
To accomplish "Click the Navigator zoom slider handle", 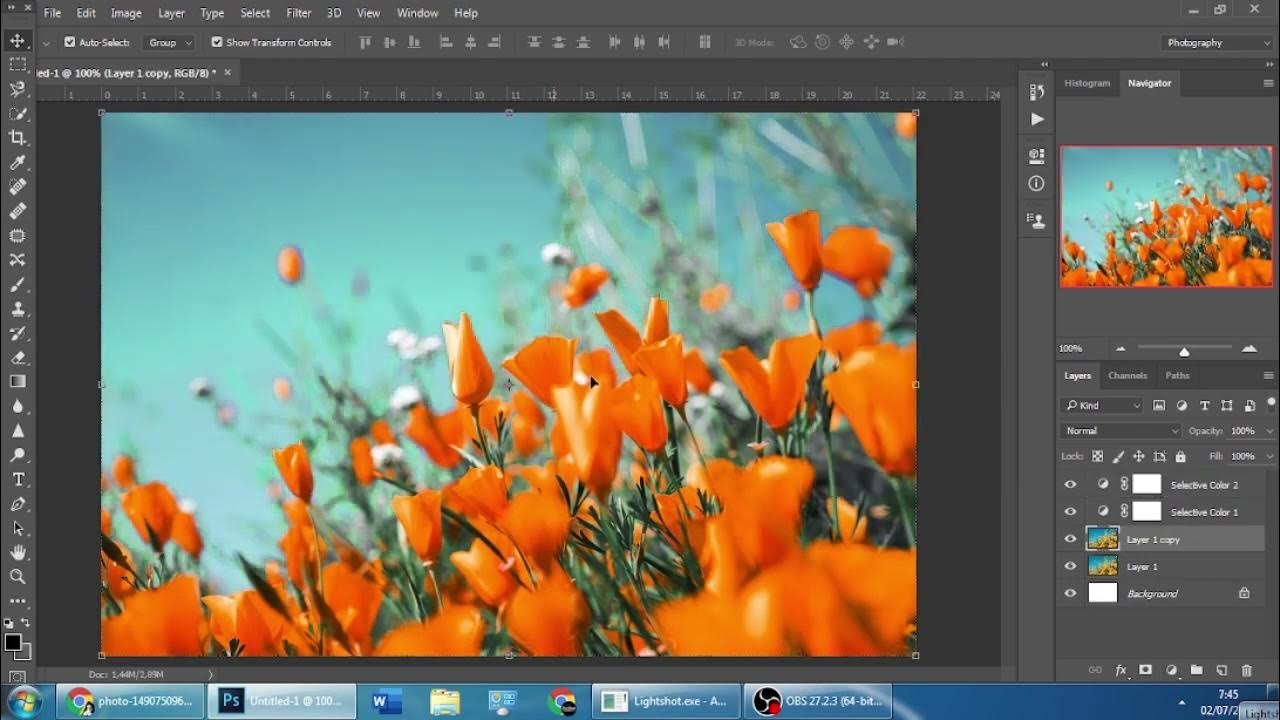I will (1184, 351).
